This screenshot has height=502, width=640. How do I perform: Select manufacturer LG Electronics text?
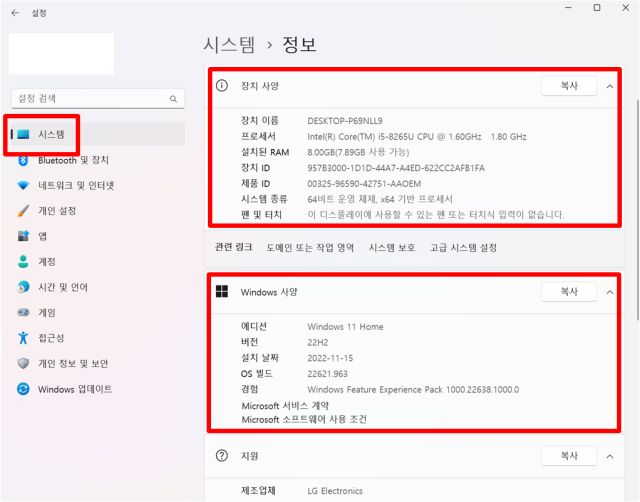coord(335,491)
